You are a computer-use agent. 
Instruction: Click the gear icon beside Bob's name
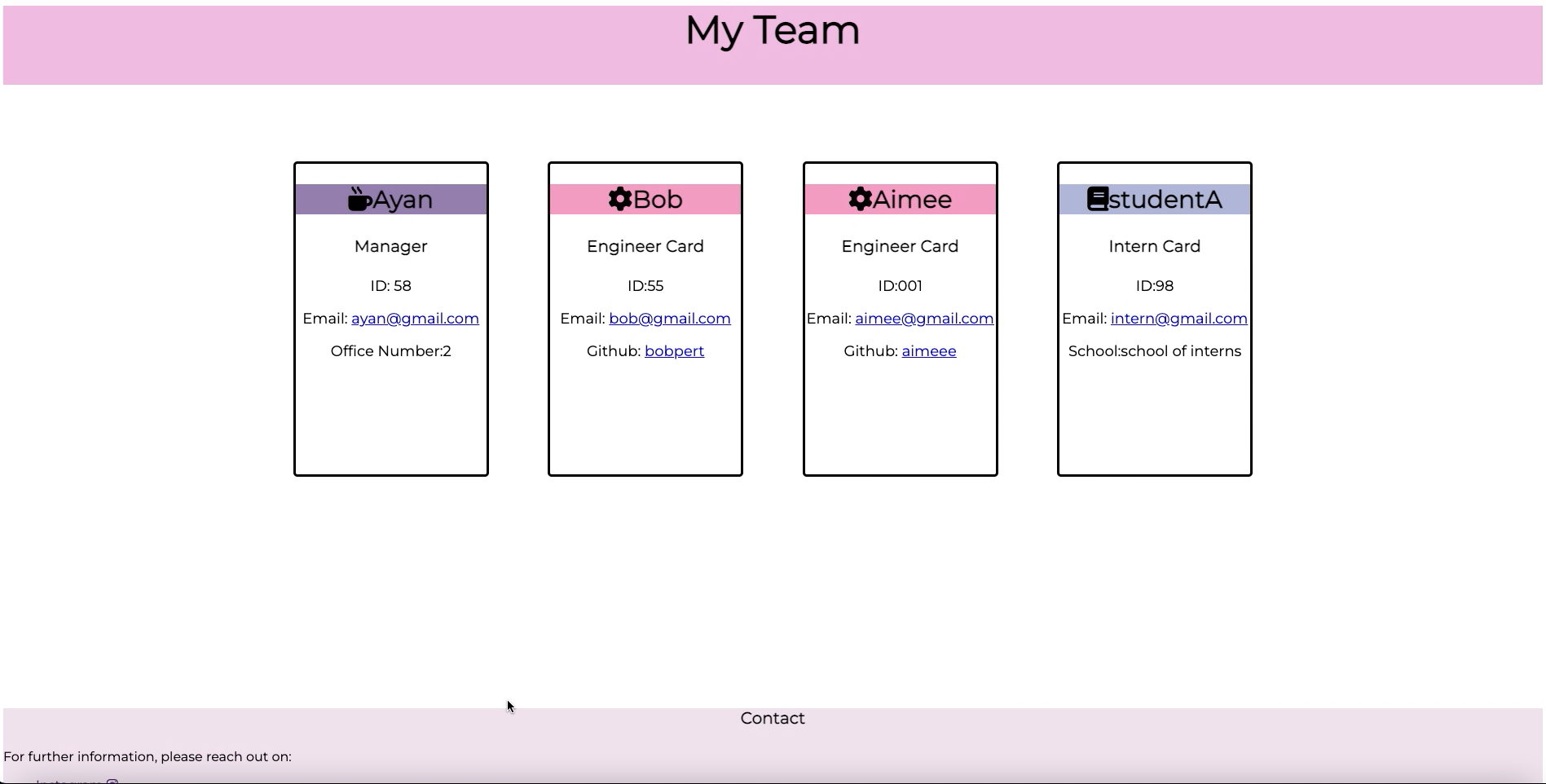(x=619, y=198)
